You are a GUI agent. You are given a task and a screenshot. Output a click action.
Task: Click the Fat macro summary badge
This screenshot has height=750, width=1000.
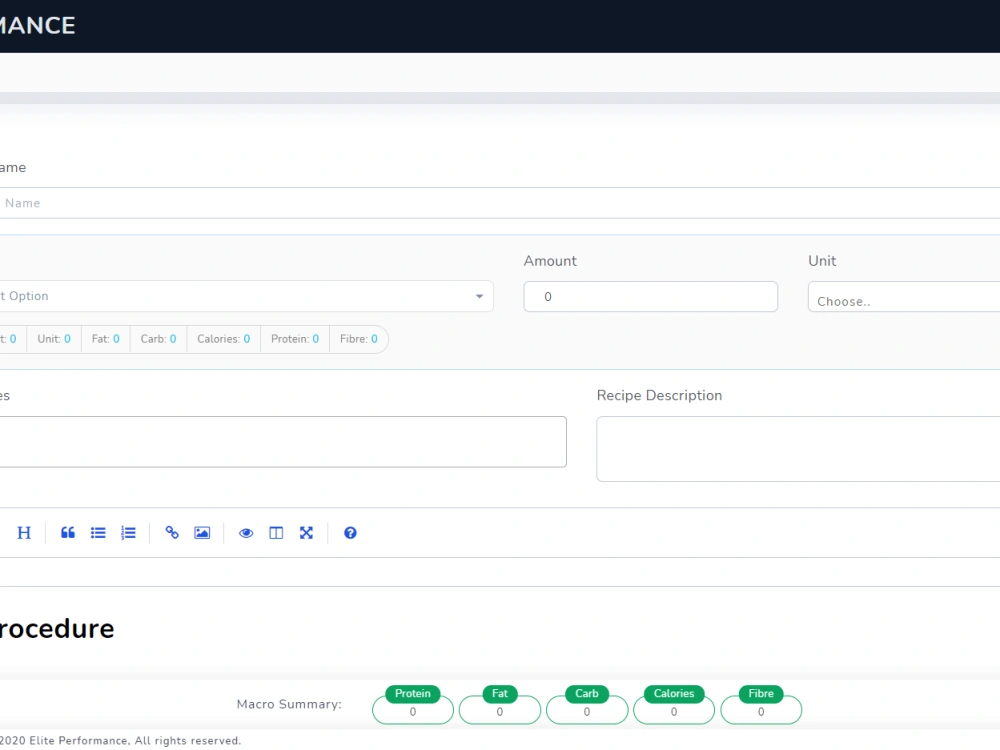499,693
